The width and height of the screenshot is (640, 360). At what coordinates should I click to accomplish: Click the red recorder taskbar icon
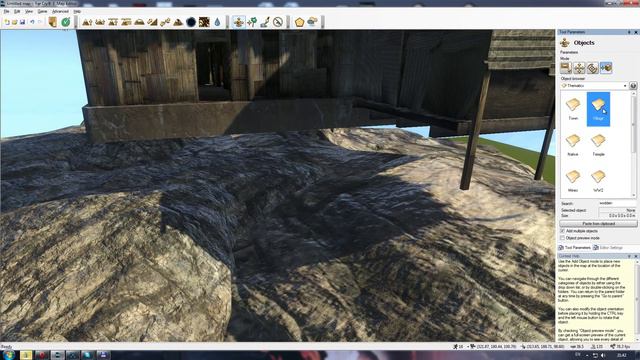click(42, 355)
